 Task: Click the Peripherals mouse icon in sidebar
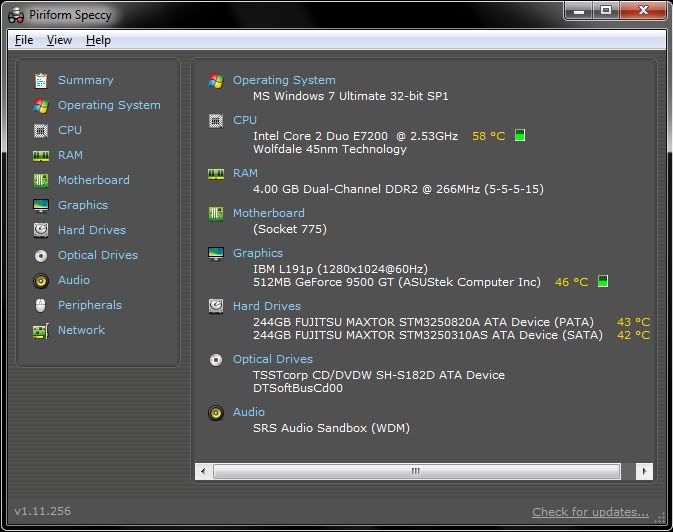point(41,305)
